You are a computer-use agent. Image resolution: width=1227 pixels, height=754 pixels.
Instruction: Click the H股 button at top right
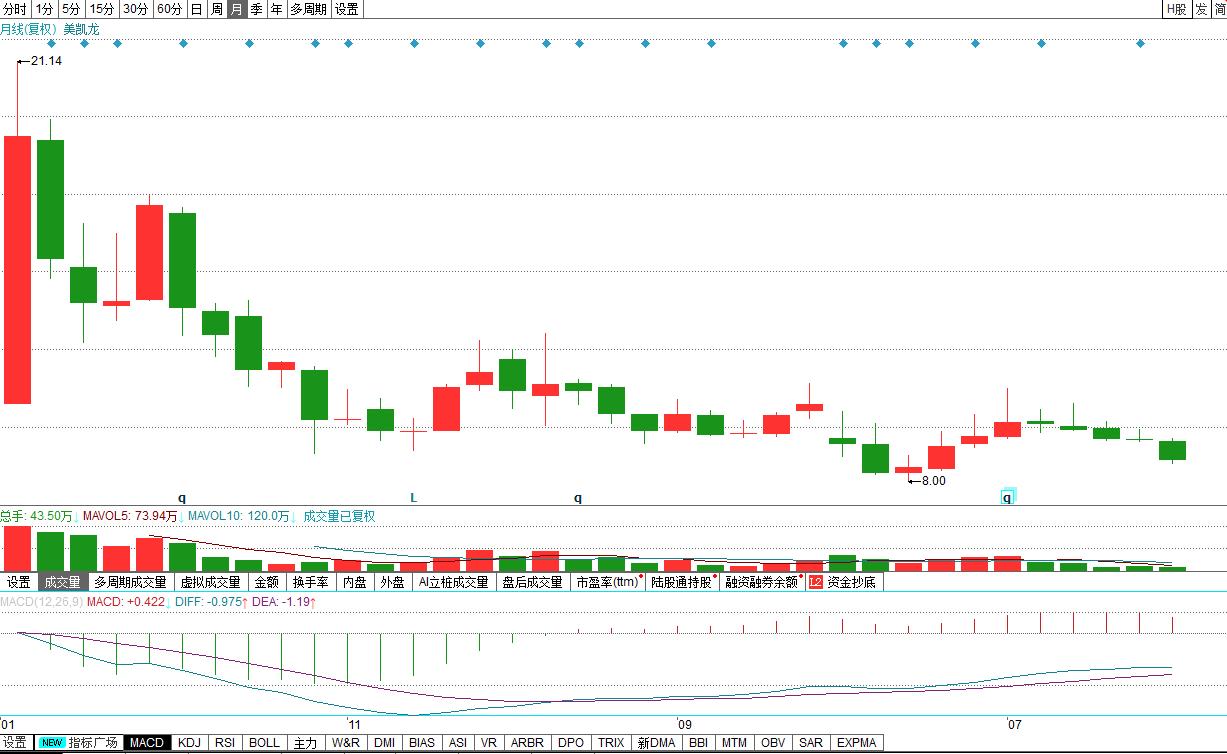1176,9
